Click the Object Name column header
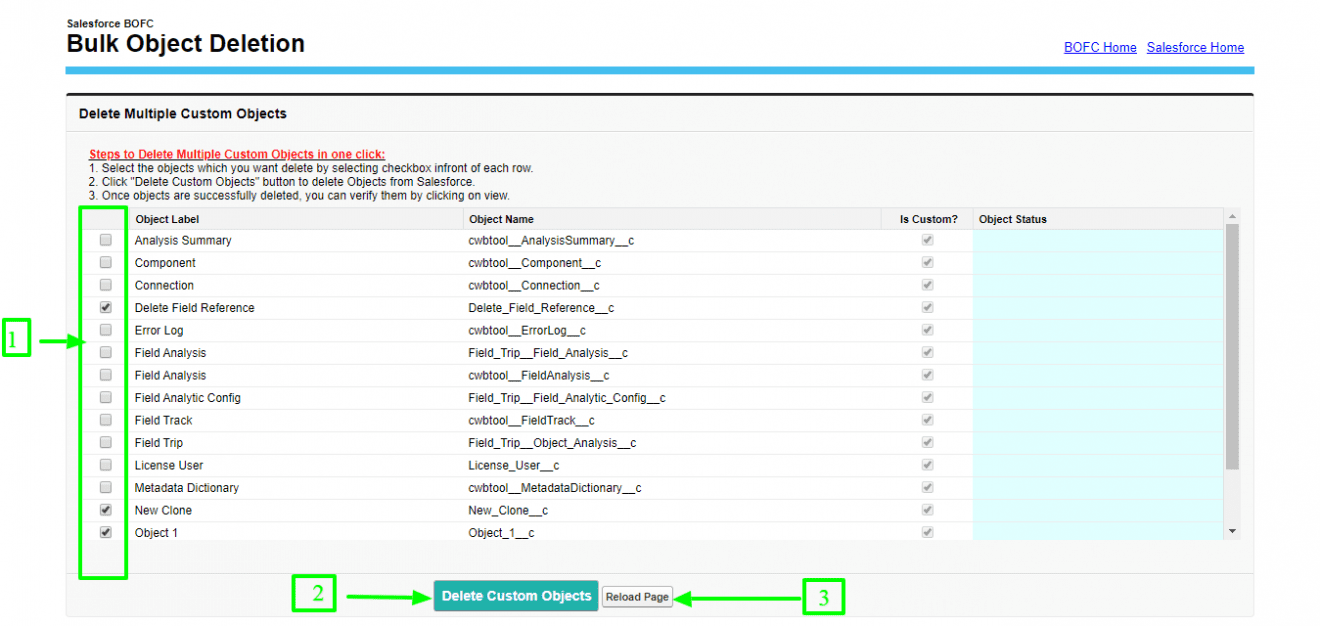Screen dimensions: 1320x626 [501, 219]
